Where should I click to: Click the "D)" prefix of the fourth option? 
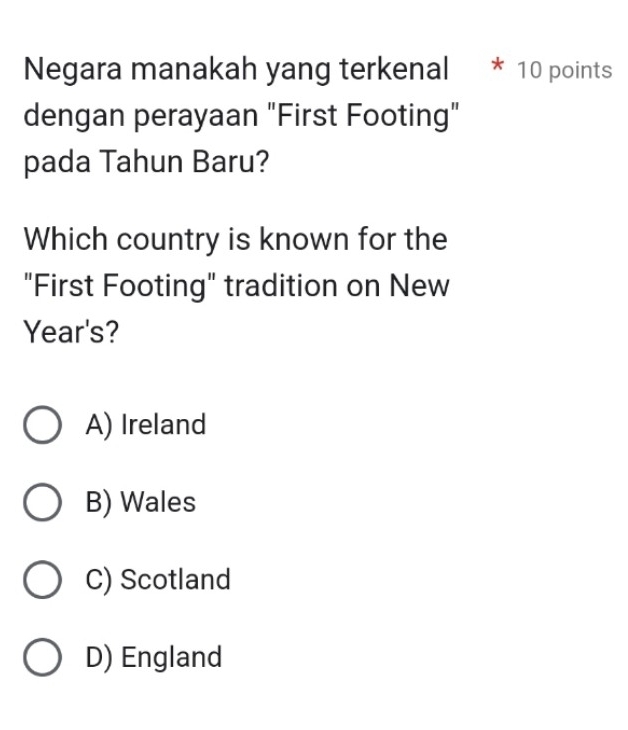click(100, 658)
